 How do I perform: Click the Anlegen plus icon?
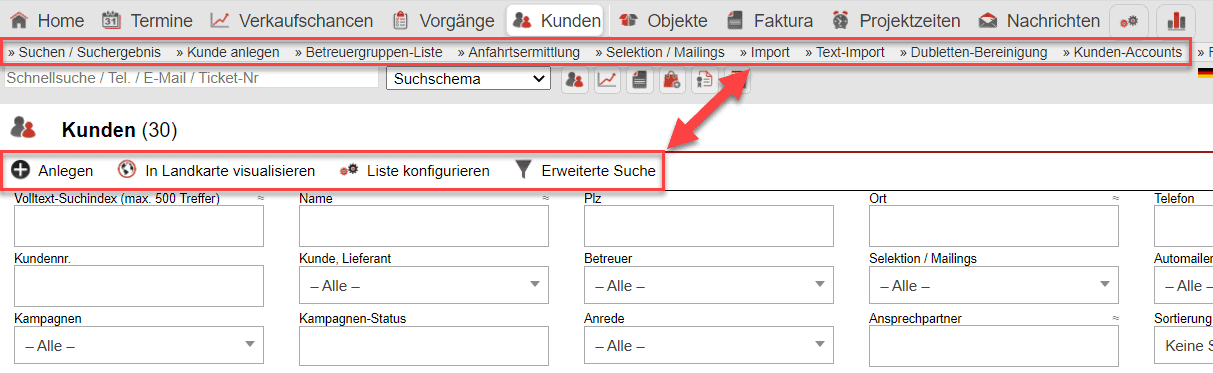(20, 171)
